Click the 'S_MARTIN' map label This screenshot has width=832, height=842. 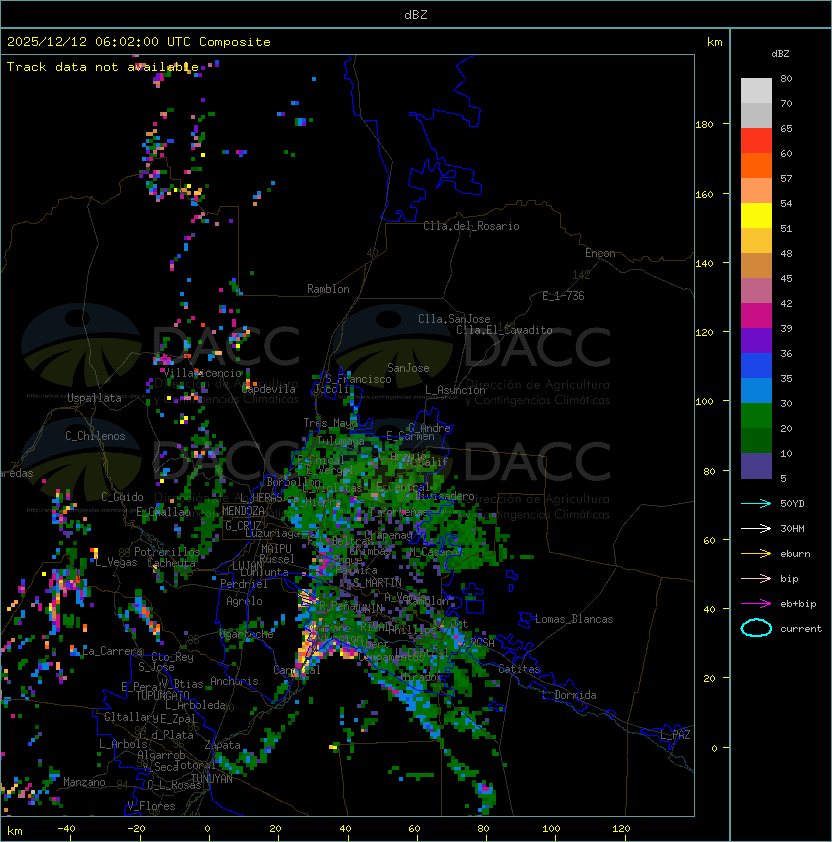pos(378,582)
